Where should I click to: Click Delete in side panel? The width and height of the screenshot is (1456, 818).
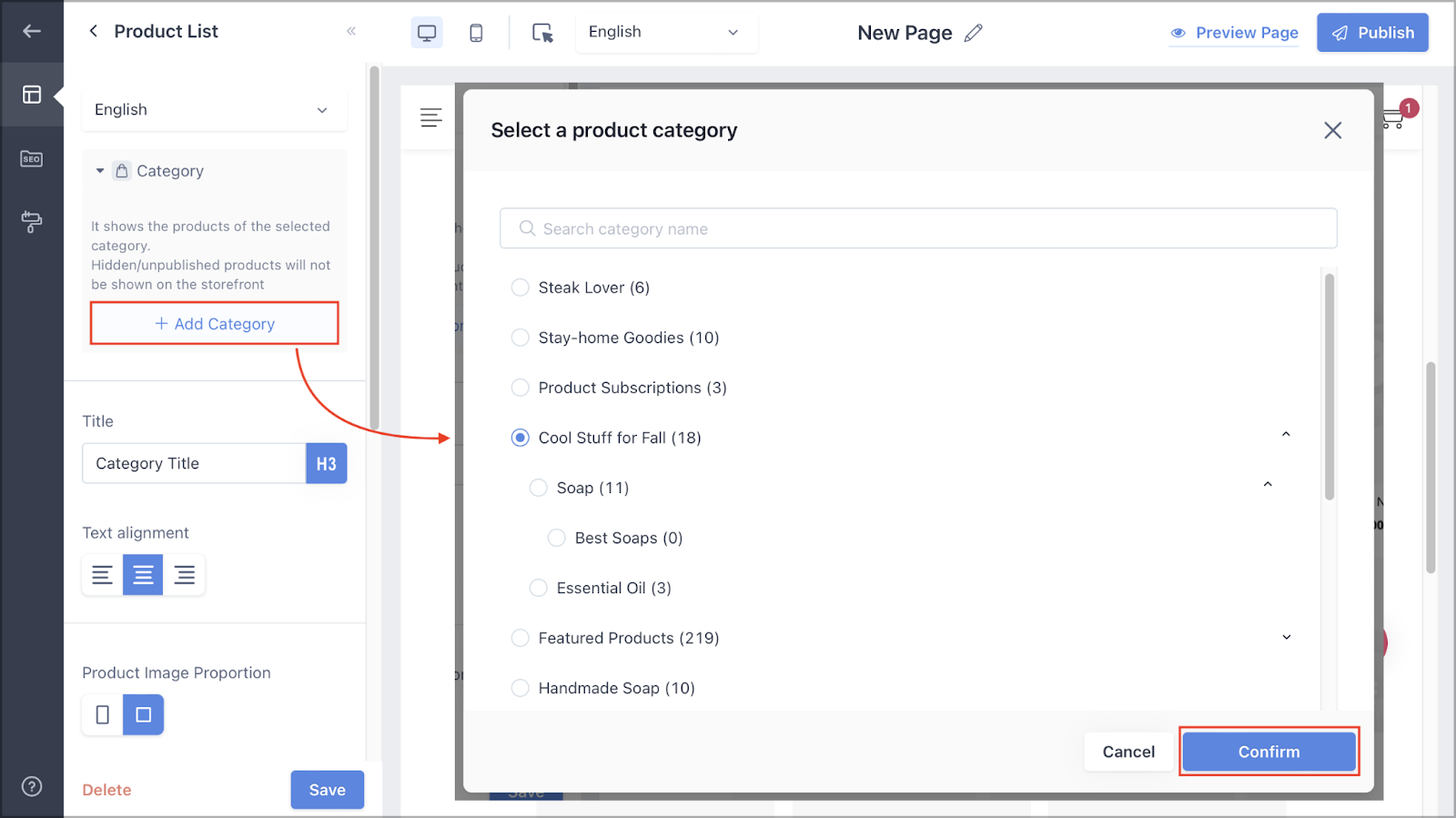(107, 790)
